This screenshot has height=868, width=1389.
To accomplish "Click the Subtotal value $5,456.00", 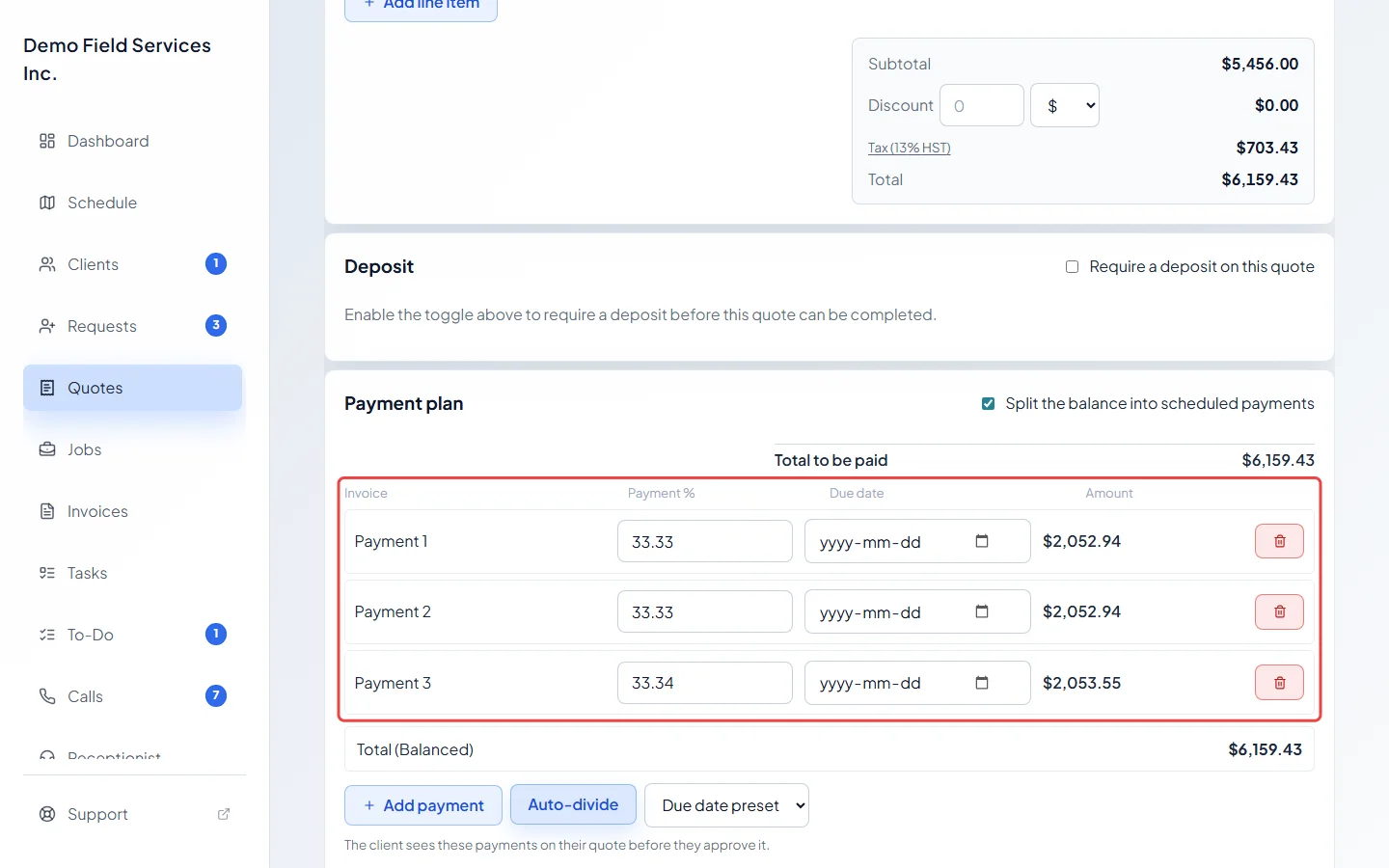I will [1260, 64].
